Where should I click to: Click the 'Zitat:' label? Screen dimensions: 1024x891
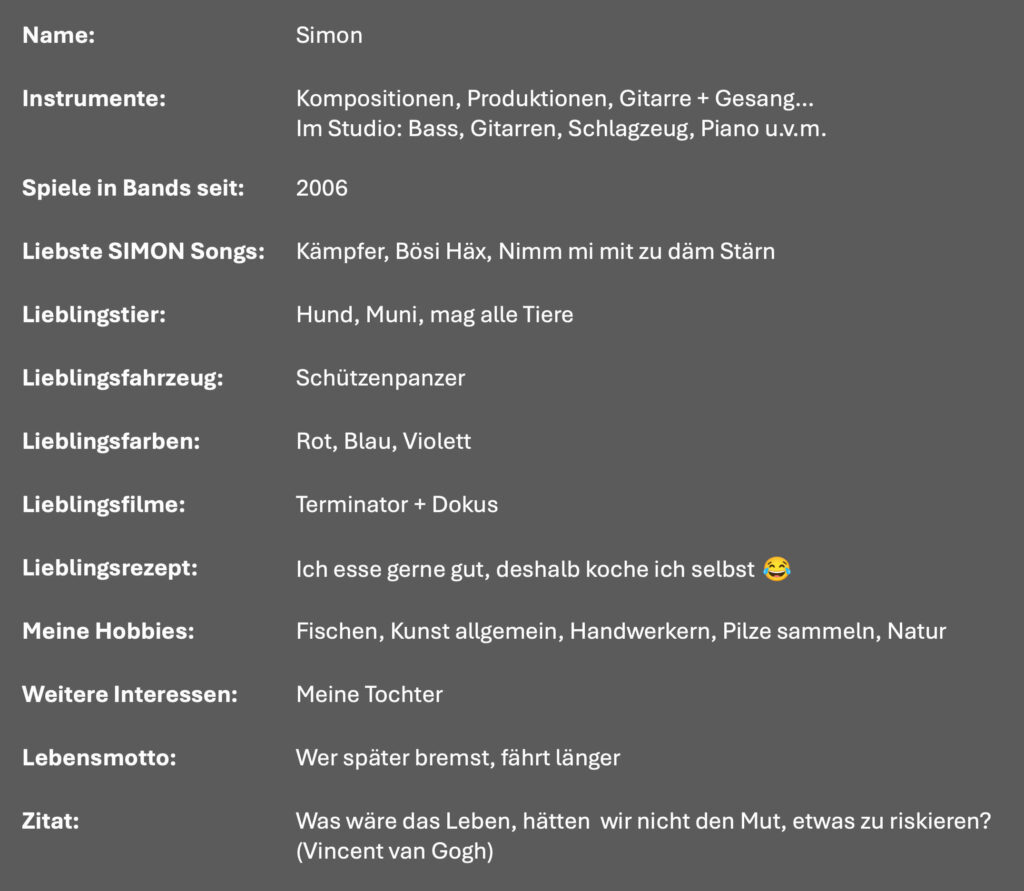[51, 821]
